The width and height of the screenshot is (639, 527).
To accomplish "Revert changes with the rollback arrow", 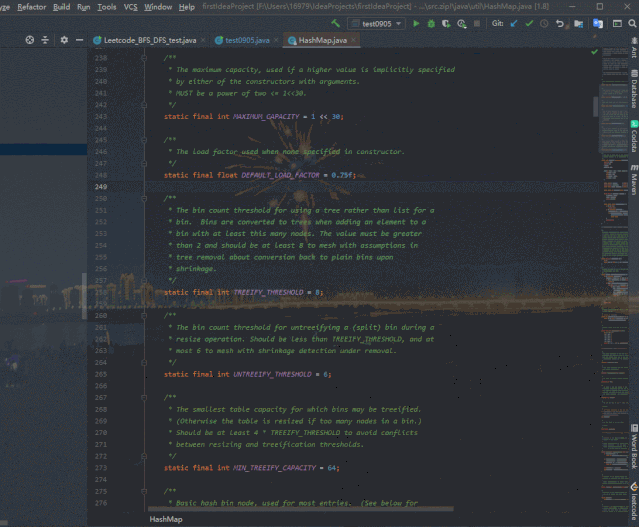I will (560, 23).
